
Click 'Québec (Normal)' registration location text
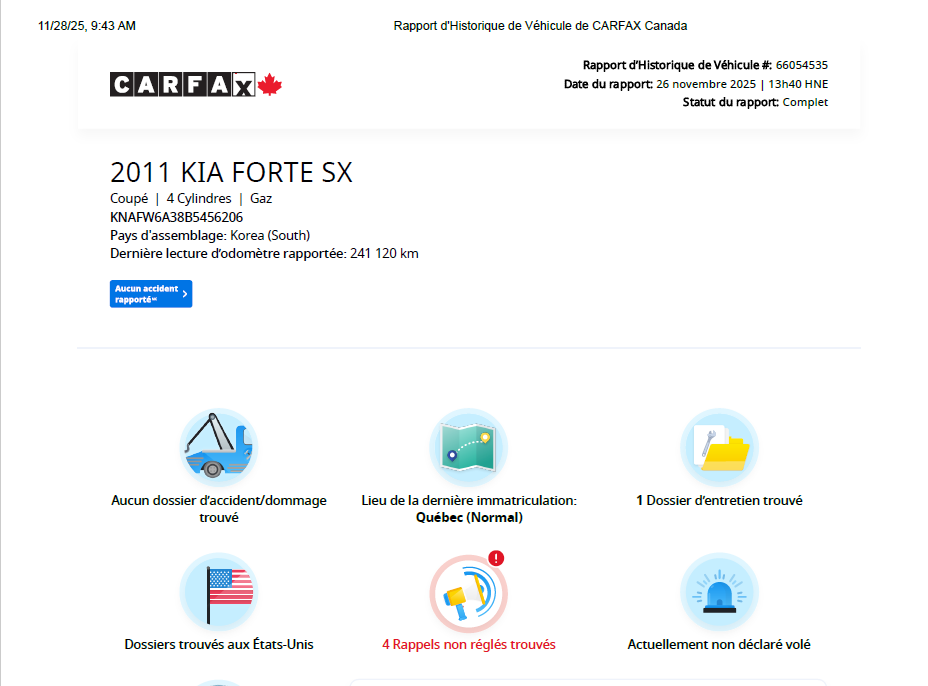click(468, 518)
